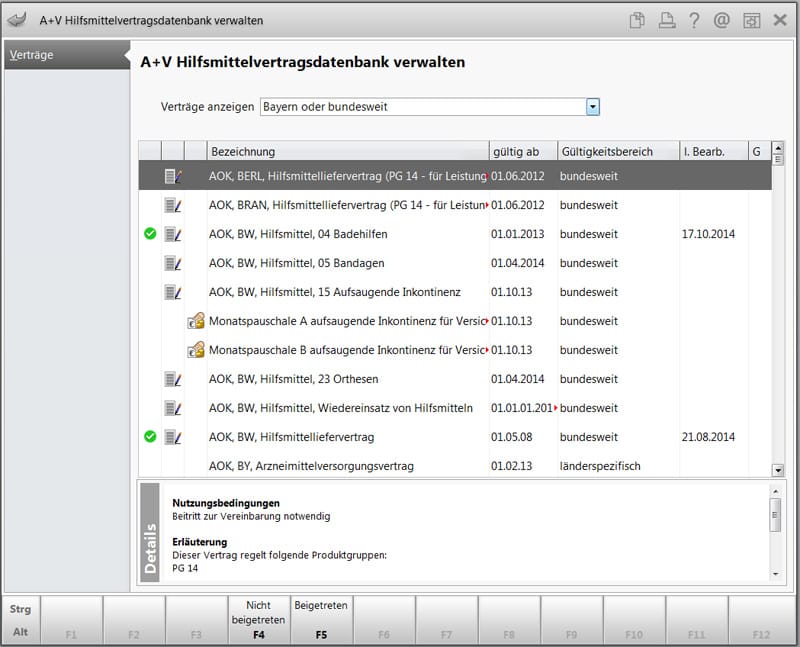The width and height of the screenshot is (800, 647).
Task: Open the Verträge anzeigen dropdown arrow
Action: [x=592, y=107]
